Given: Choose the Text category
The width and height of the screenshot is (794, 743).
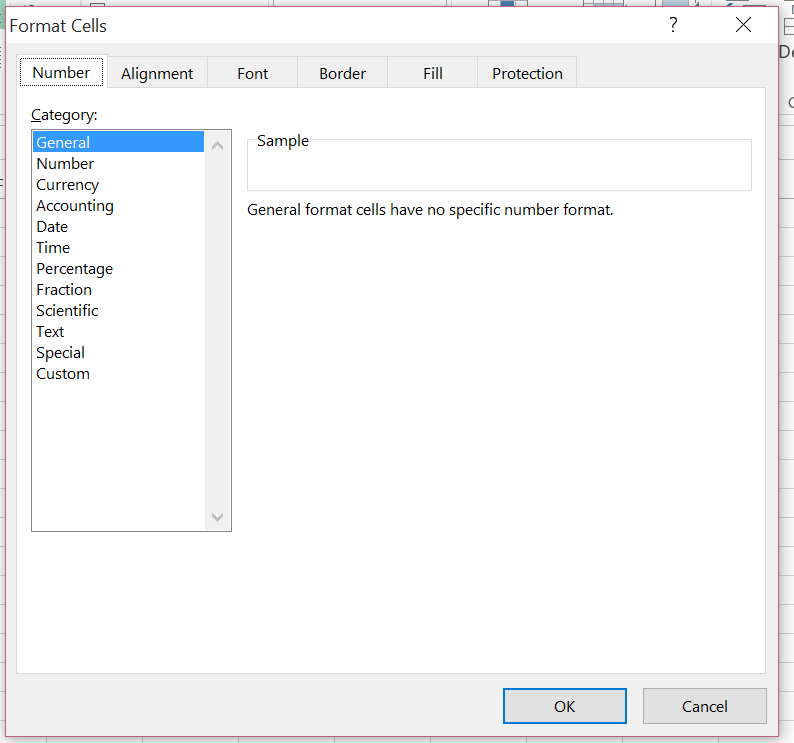Looking at the screenshot, I should pyautogui.click(x=118, y=332).
